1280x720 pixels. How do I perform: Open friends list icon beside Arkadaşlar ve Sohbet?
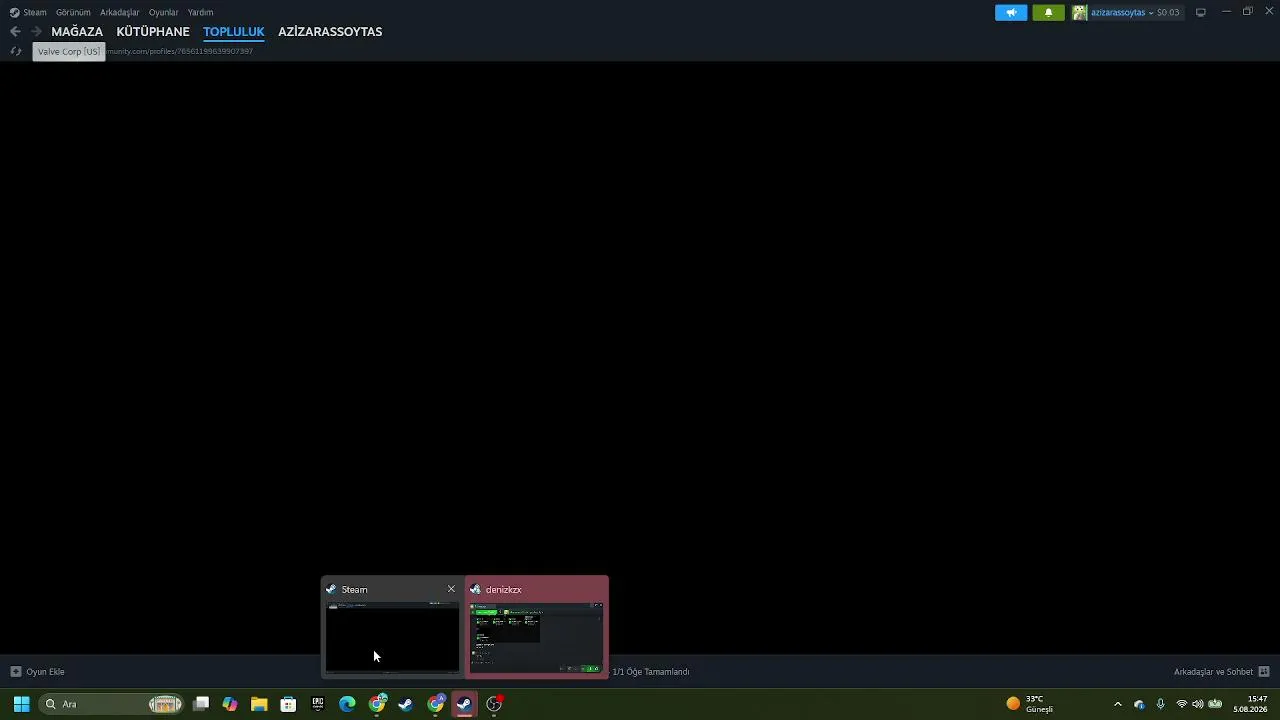pyautogui.click(x=1264, y=672)
